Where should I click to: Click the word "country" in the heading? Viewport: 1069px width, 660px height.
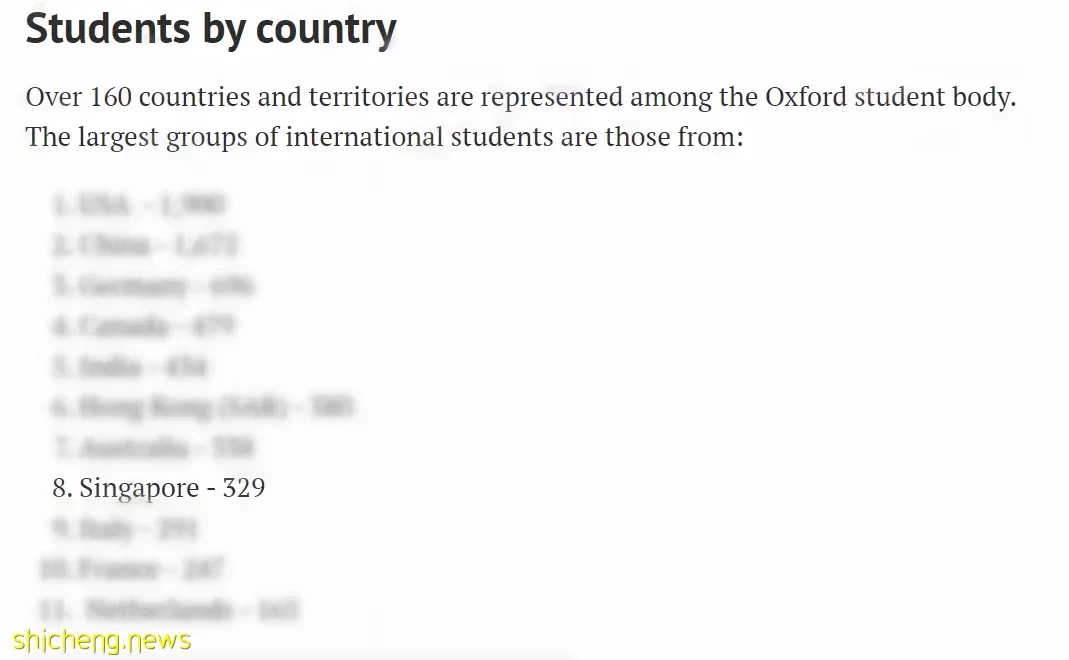coord(326,31)
